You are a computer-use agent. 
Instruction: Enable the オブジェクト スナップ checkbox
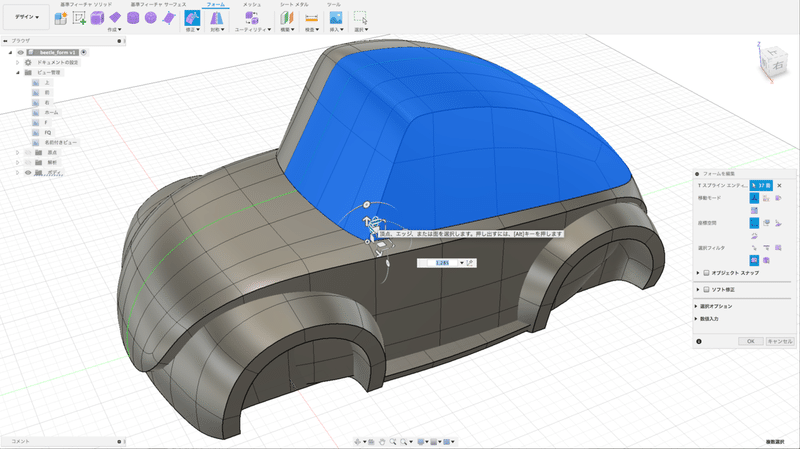point(704,272)
